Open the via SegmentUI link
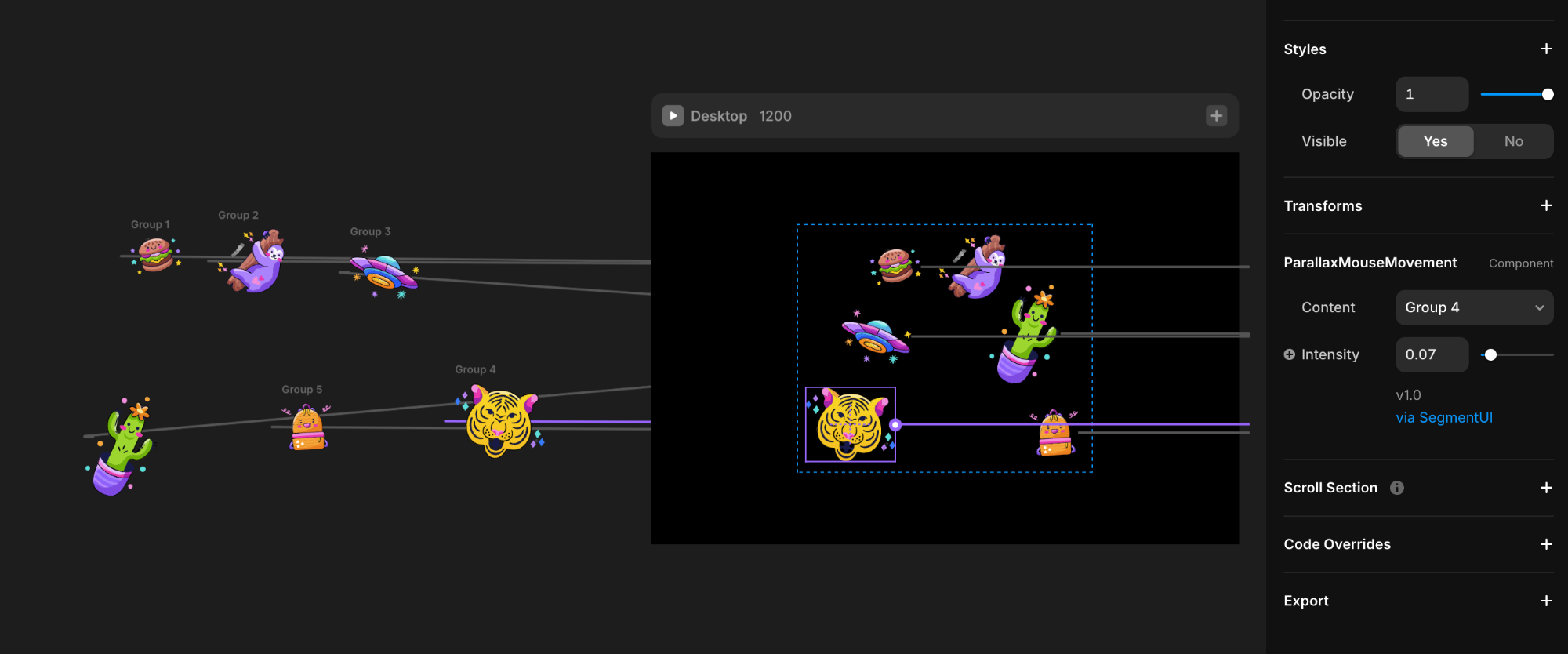The image size is (1568, 654). tap(1444, 418)
